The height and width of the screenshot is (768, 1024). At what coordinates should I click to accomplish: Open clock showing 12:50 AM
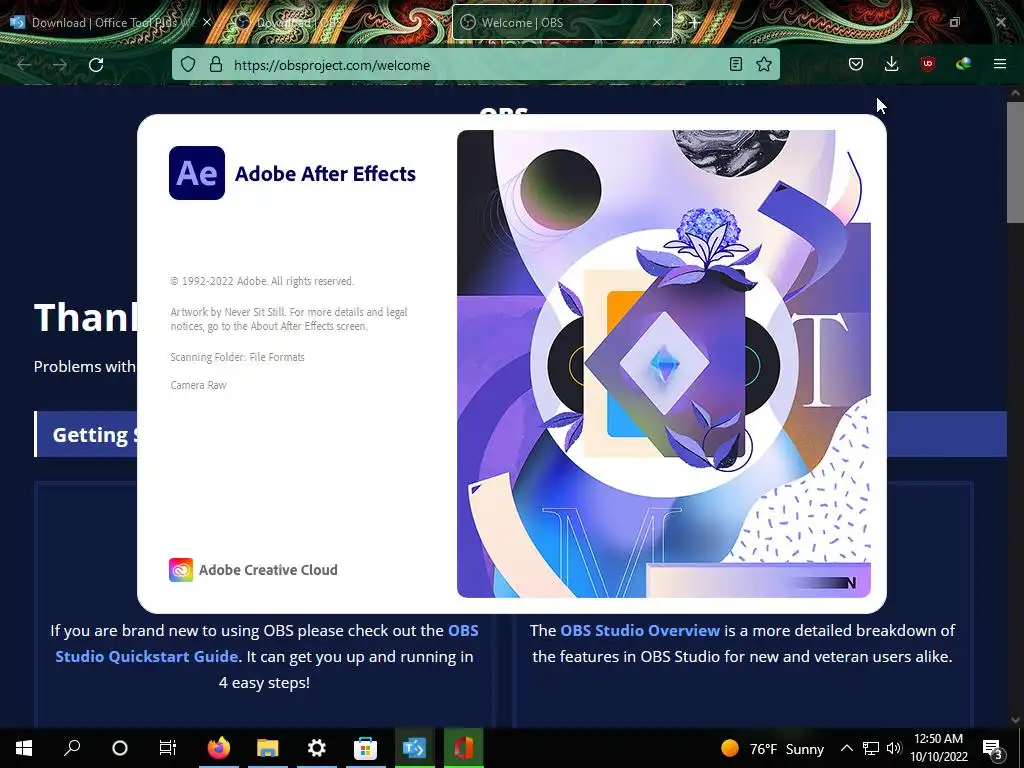[x=938, y=748]
